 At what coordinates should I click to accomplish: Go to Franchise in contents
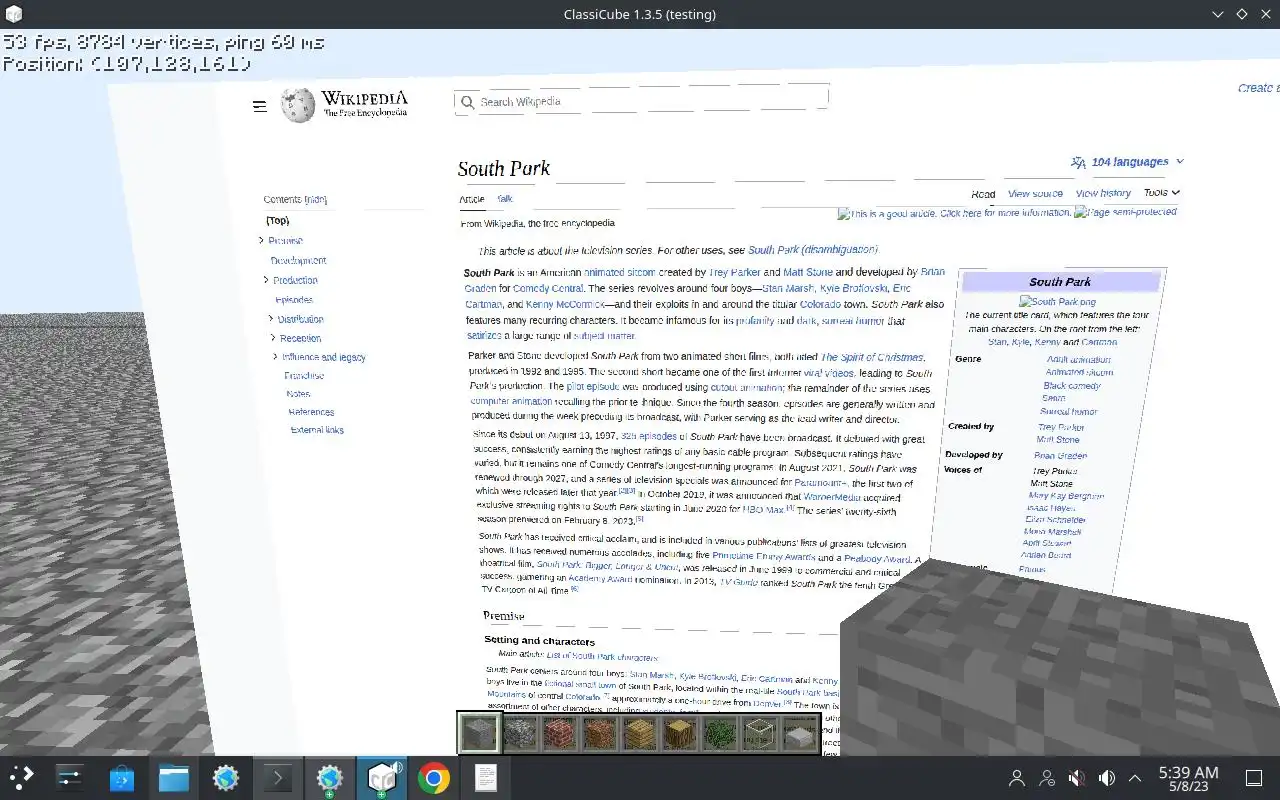coord(304,375)
